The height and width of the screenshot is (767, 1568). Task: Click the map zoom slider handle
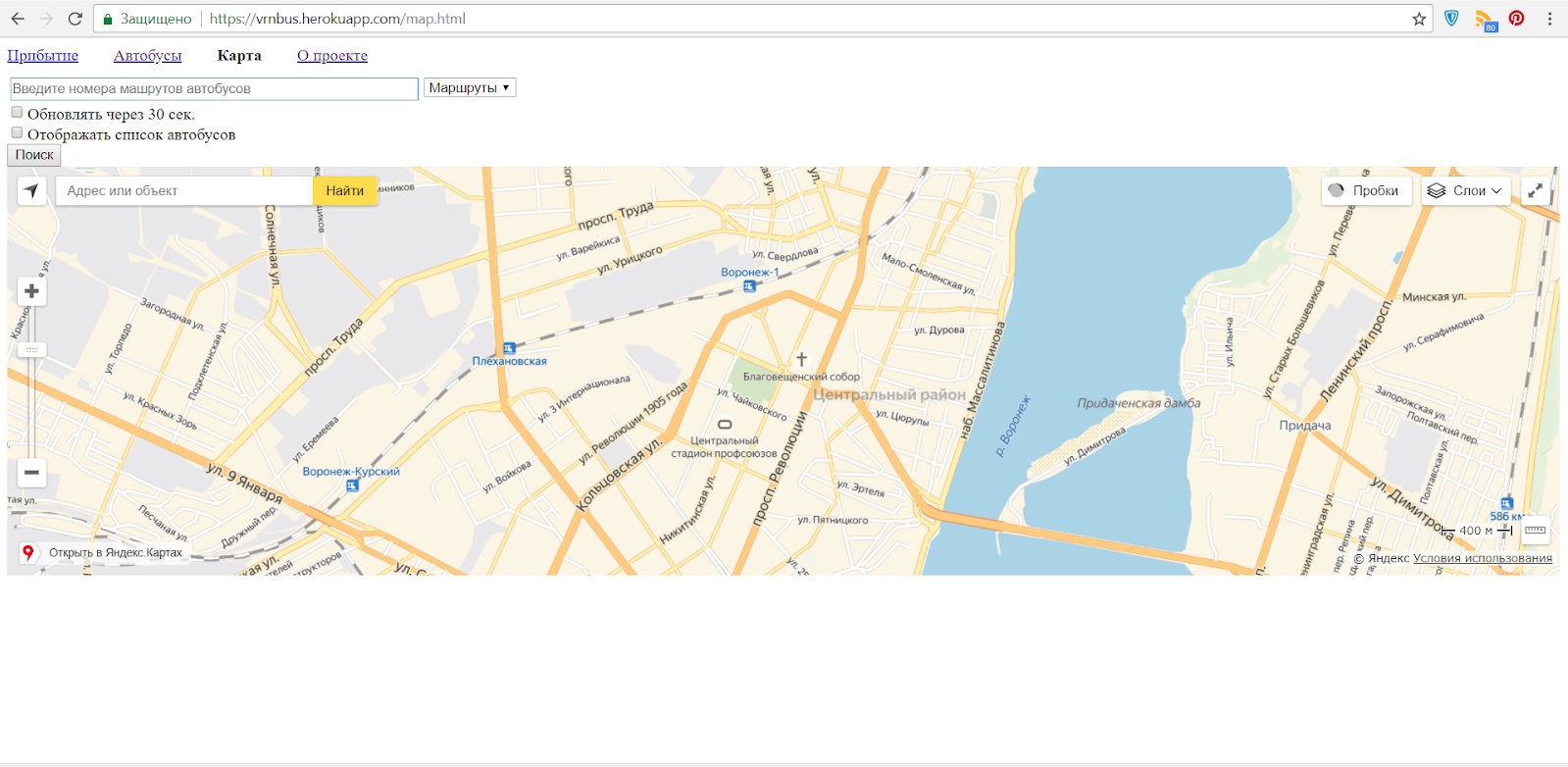31,349
